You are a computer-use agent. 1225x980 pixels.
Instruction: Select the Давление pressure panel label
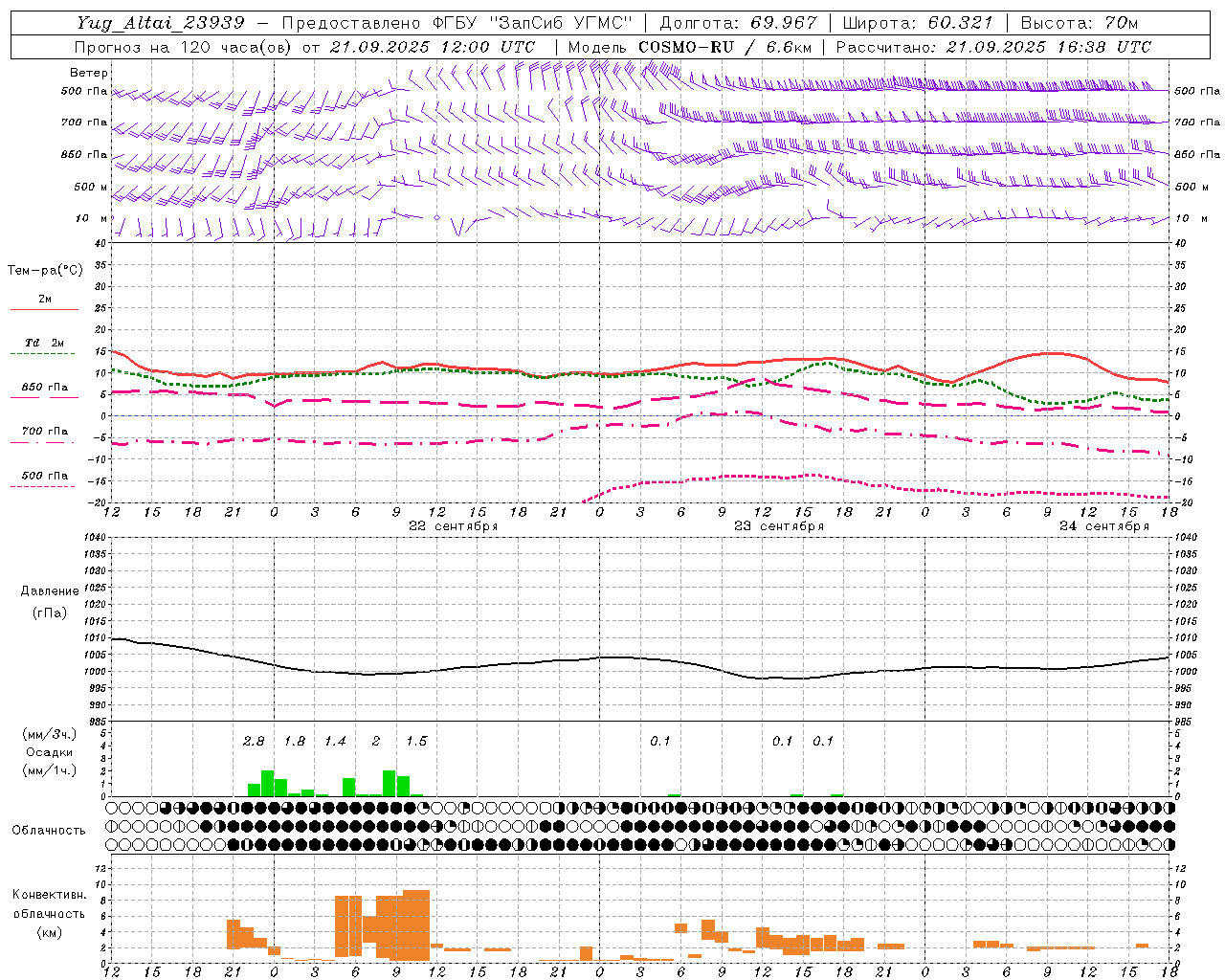pyautogui.click(x=50, y=591)
